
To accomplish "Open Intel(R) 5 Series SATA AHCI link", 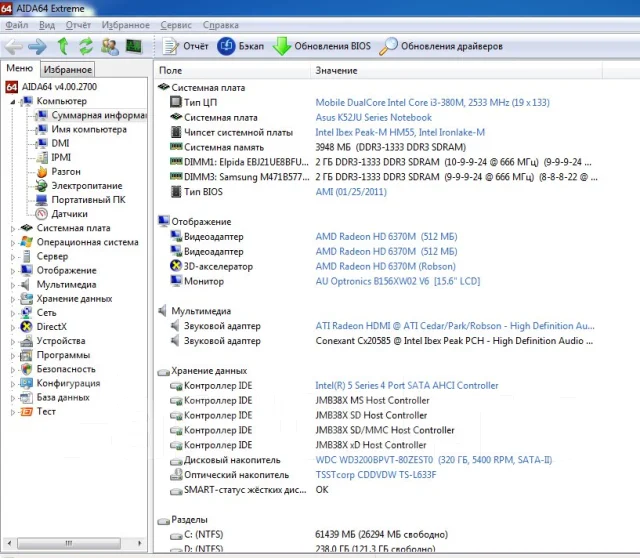I will click(407, 385).
